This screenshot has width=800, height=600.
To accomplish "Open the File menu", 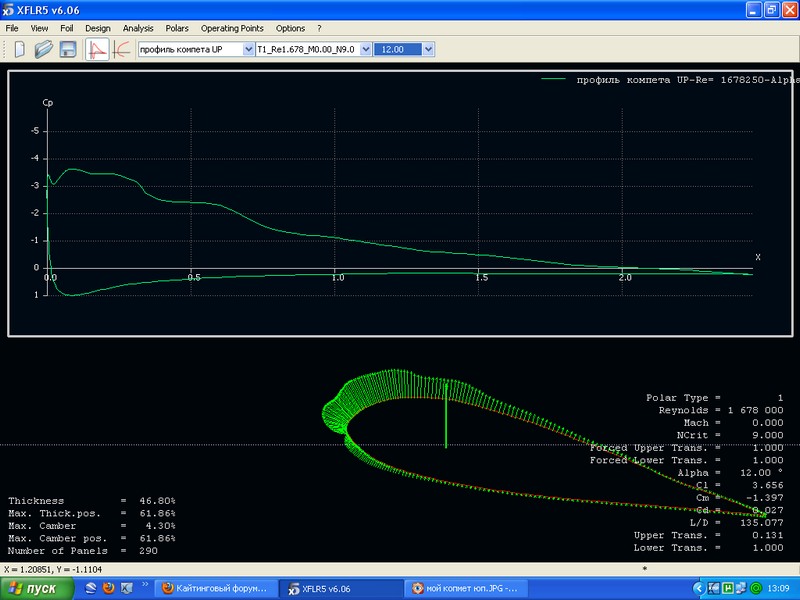I will [x=13, y=29].
